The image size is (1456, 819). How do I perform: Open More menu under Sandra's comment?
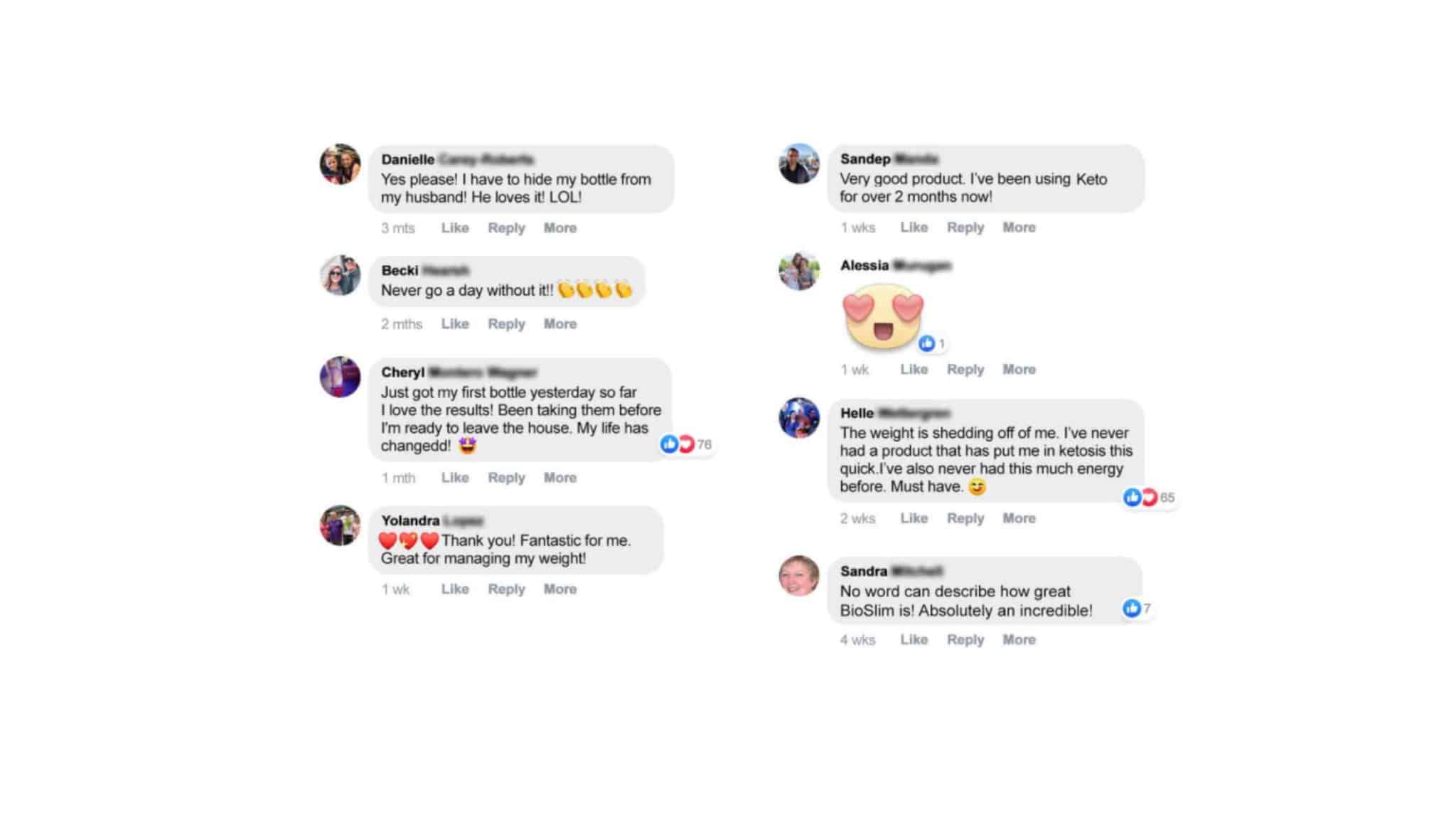tap(1019, 639)
